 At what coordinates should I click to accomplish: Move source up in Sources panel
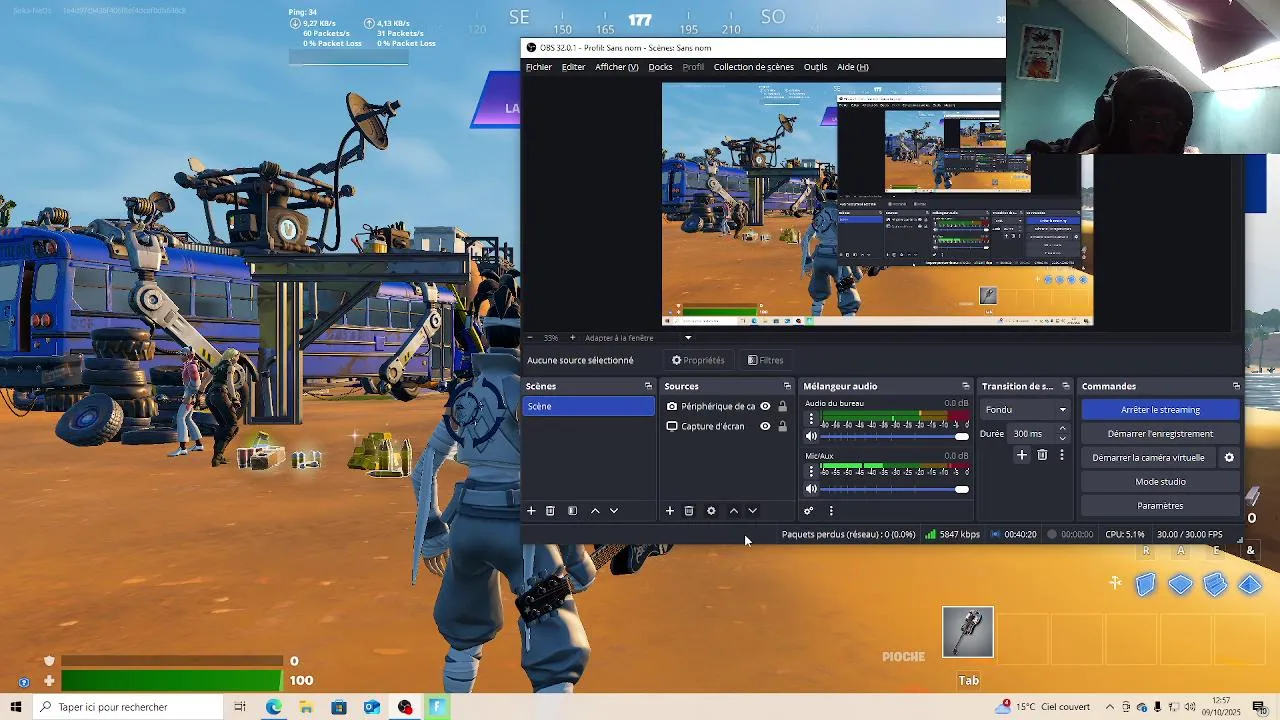point(734,511)
